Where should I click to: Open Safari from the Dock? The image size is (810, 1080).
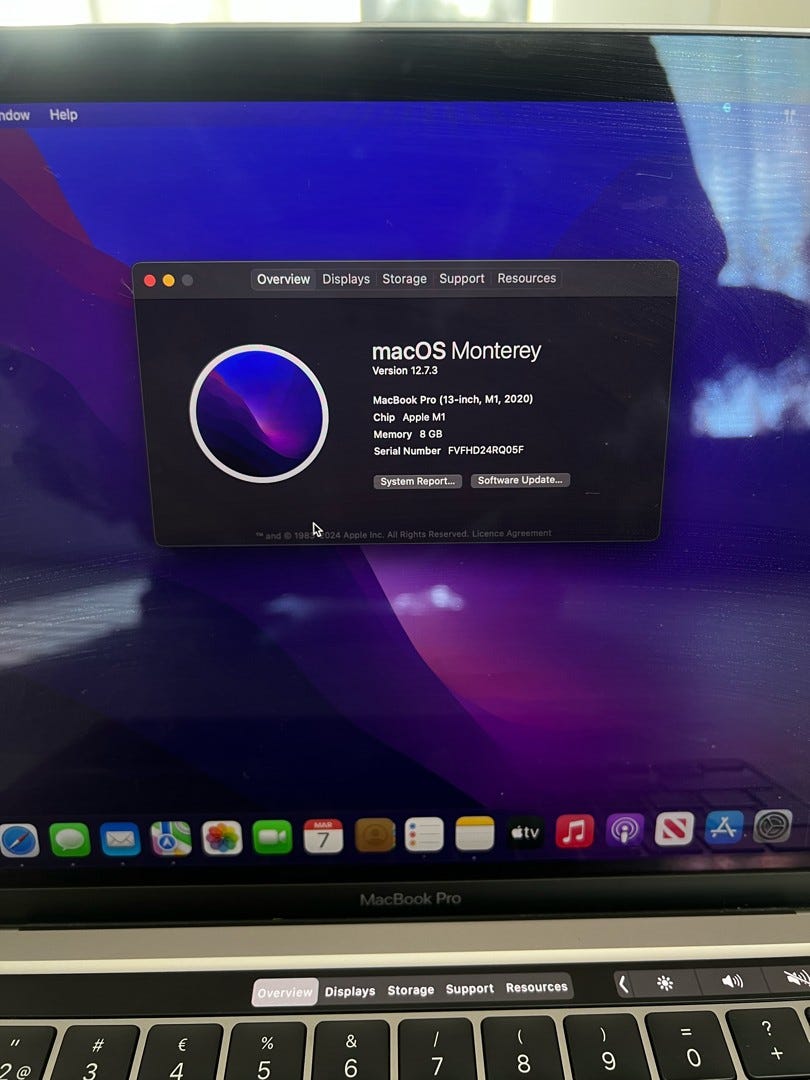19,840
